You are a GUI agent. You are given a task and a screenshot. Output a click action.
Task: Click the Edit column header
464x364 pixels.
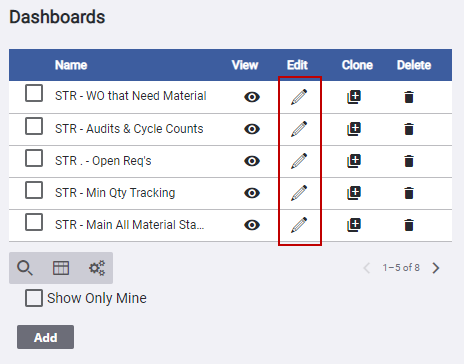point(297,65)
